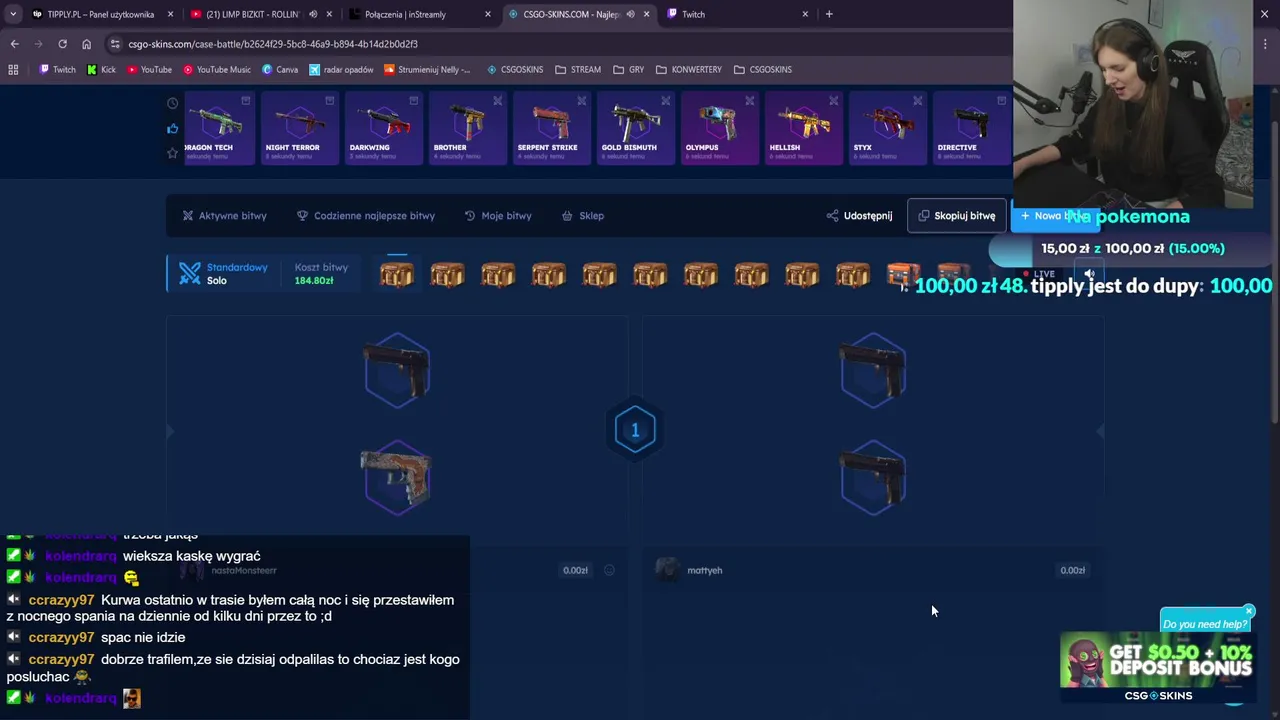
Task: Click the first case in the battle row
Action: (397, 274)
